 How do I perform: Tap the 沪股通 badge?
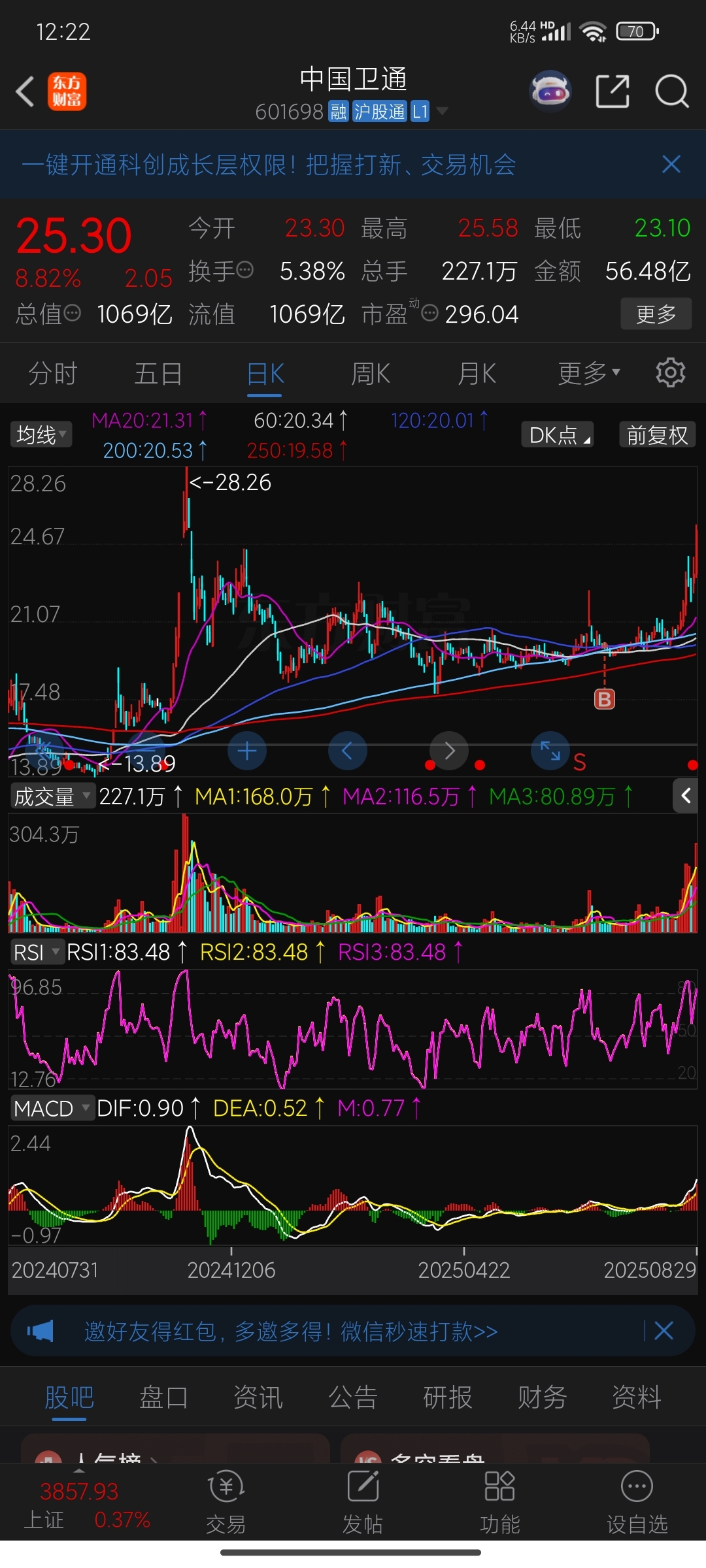(x=380, y=111)
